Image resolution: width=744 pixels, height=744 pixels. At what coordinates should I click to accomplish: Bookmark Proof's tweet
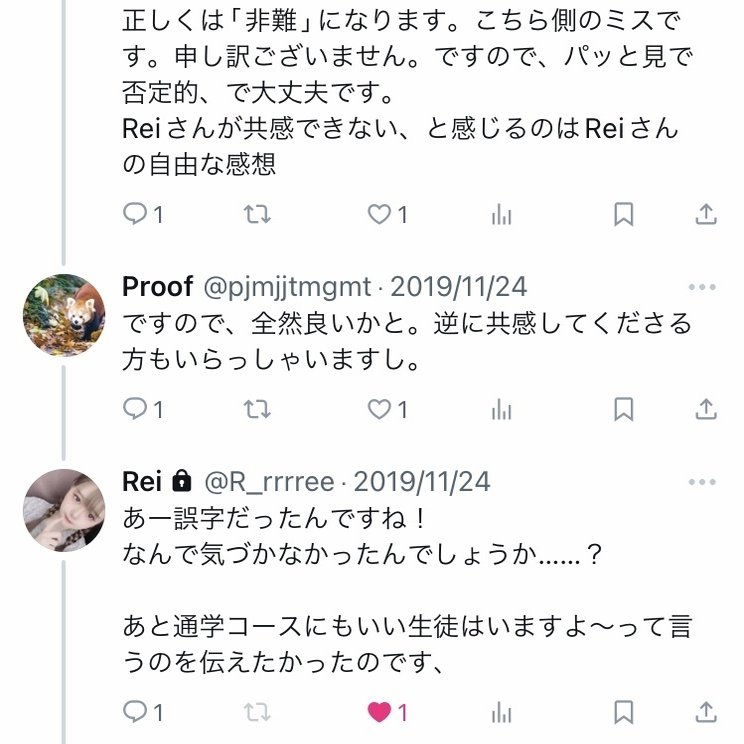[x=623, y=409]
